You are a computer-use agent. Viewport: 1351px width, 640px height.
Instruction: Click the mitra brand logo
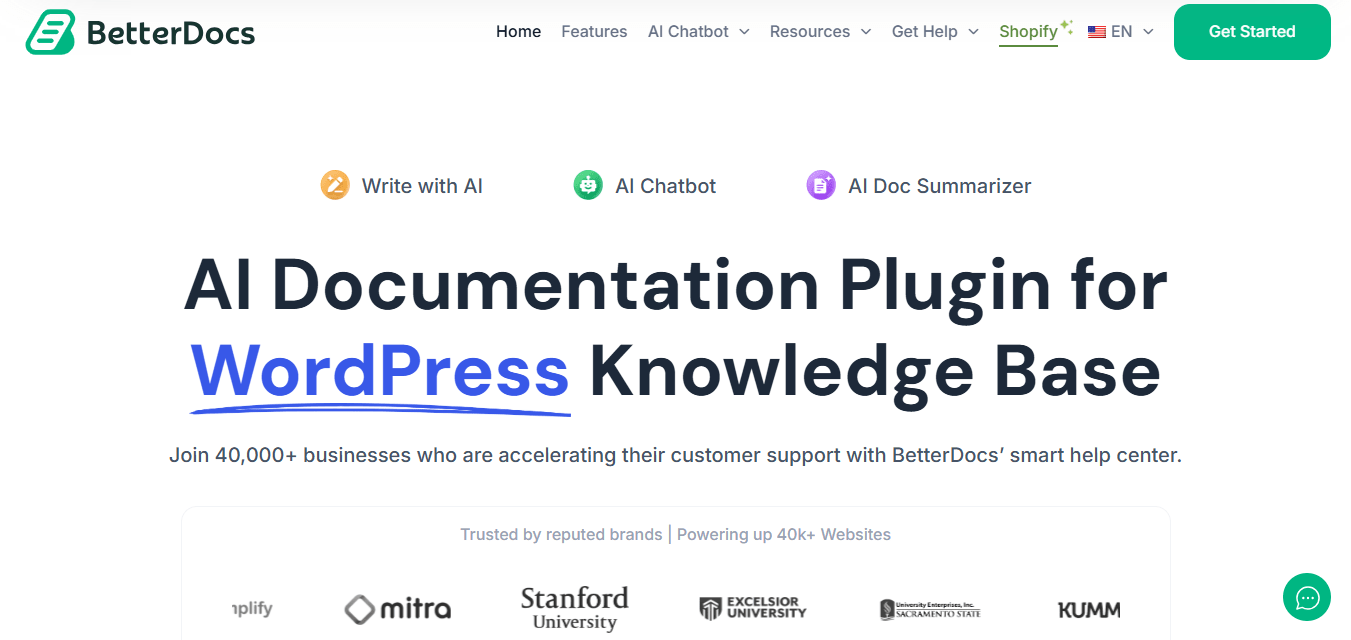click(x=397, y=608)
